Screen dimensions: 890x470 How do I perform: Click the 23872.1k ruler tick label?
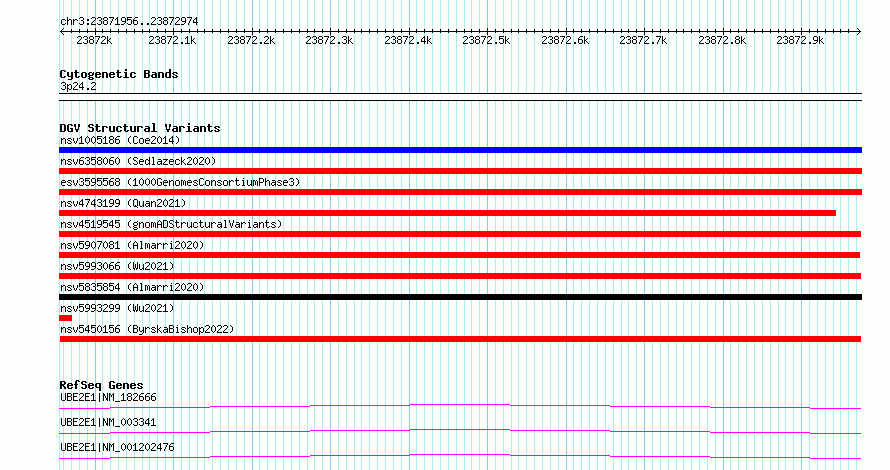click(173, 41)
